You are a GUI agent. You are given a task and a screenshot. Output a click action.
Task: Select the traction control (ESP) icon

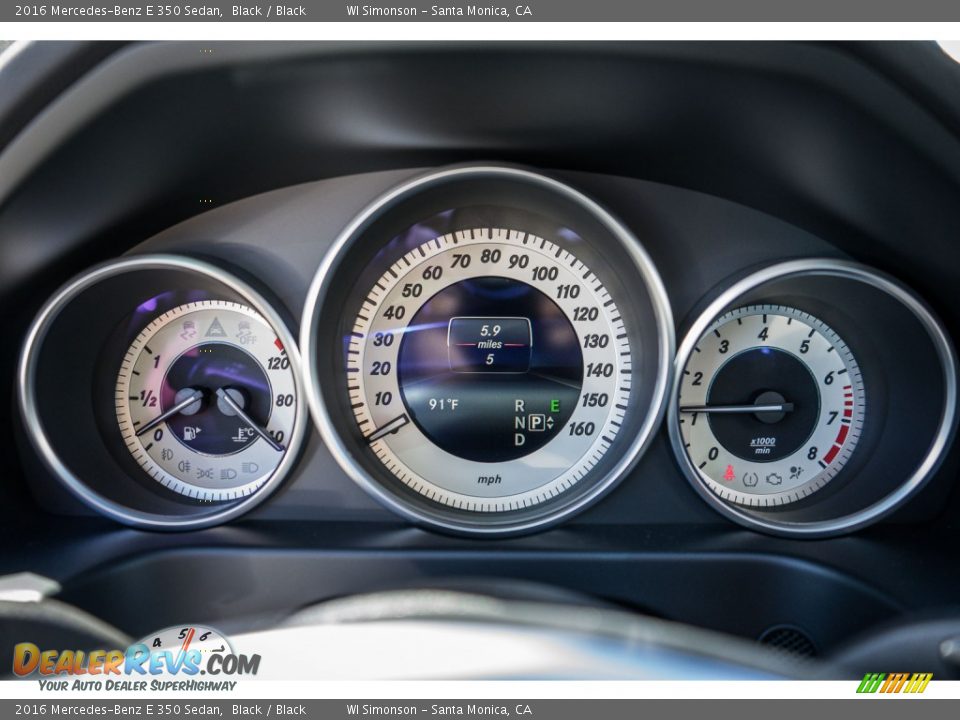[x=190, y=328]
